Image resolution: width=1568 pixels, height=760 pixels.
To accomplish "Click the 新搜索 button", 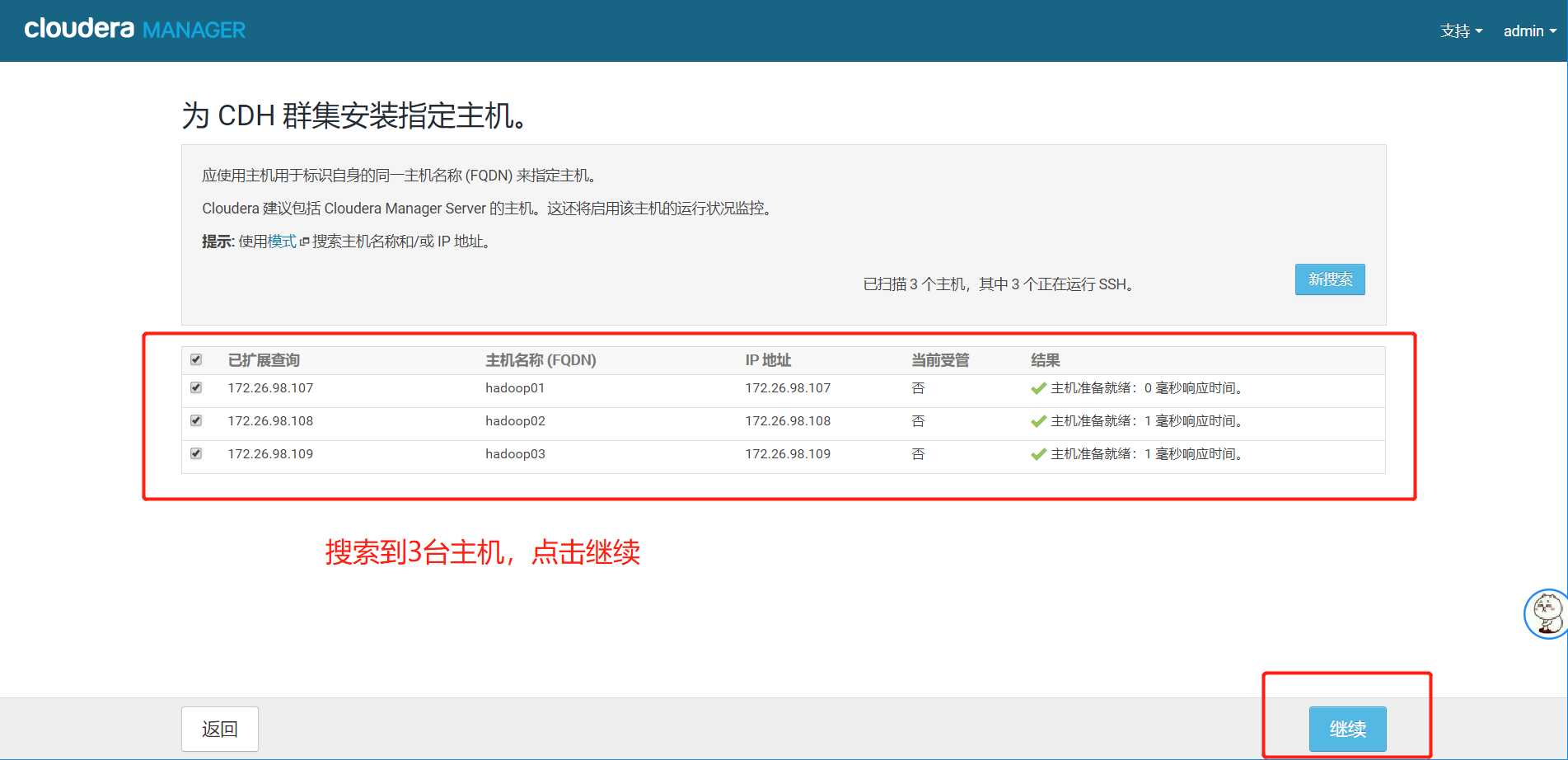I will coord(1330,279).
